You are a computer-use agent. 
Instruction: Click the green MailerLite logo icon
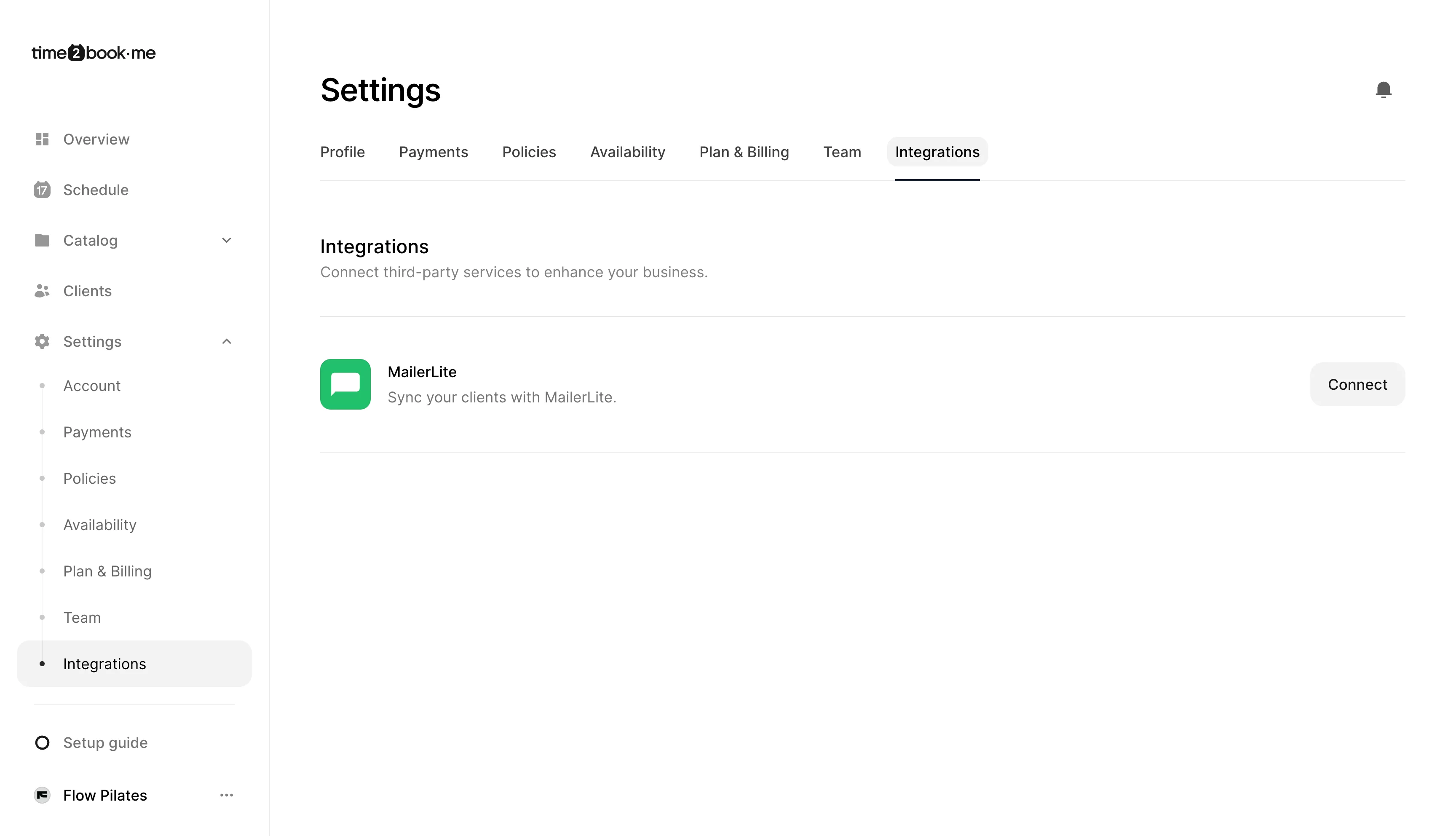pos(345,384)
